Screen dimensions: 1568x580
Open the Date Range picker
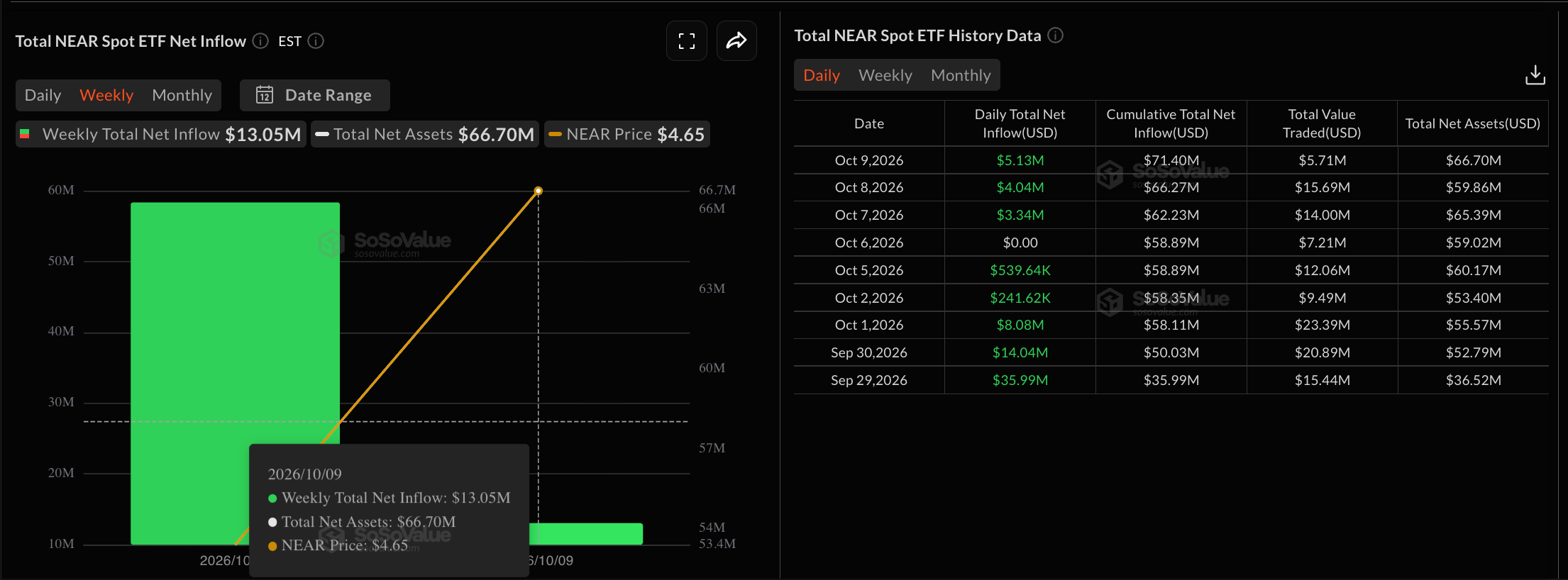click(315, 95)
